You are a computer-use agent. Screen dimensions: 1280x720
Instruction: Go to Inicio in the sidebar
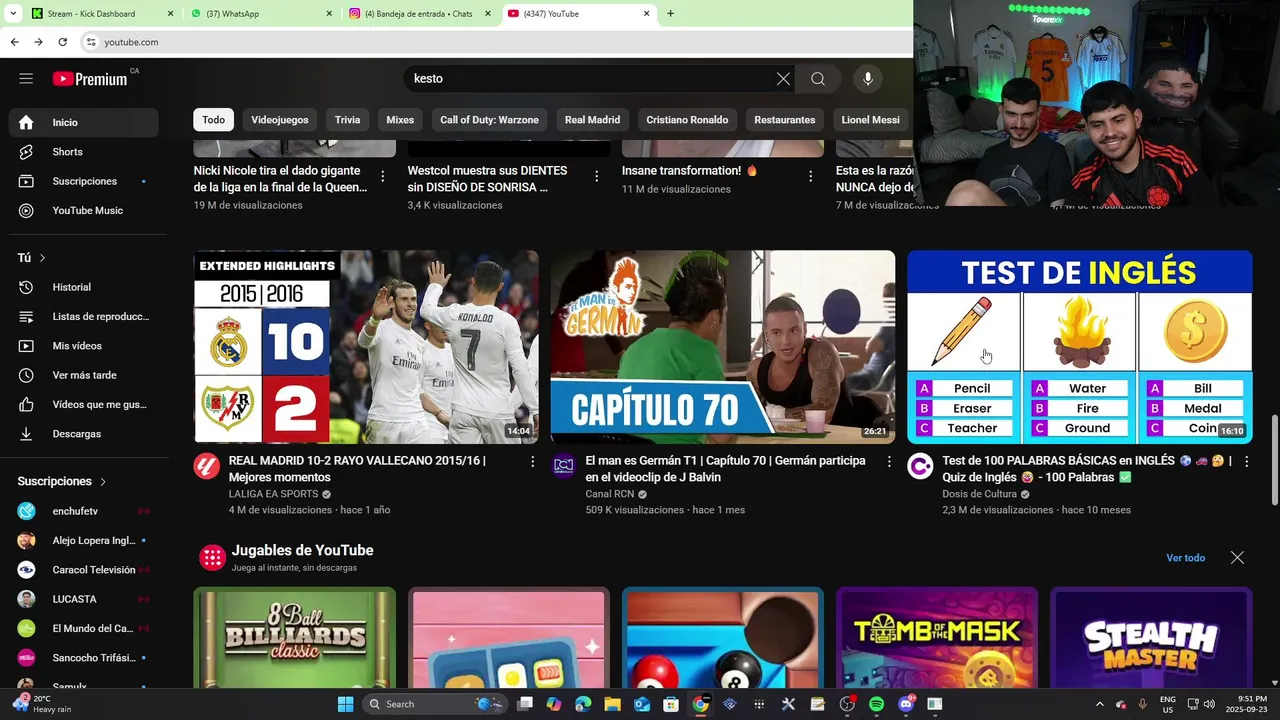point(84,122)
